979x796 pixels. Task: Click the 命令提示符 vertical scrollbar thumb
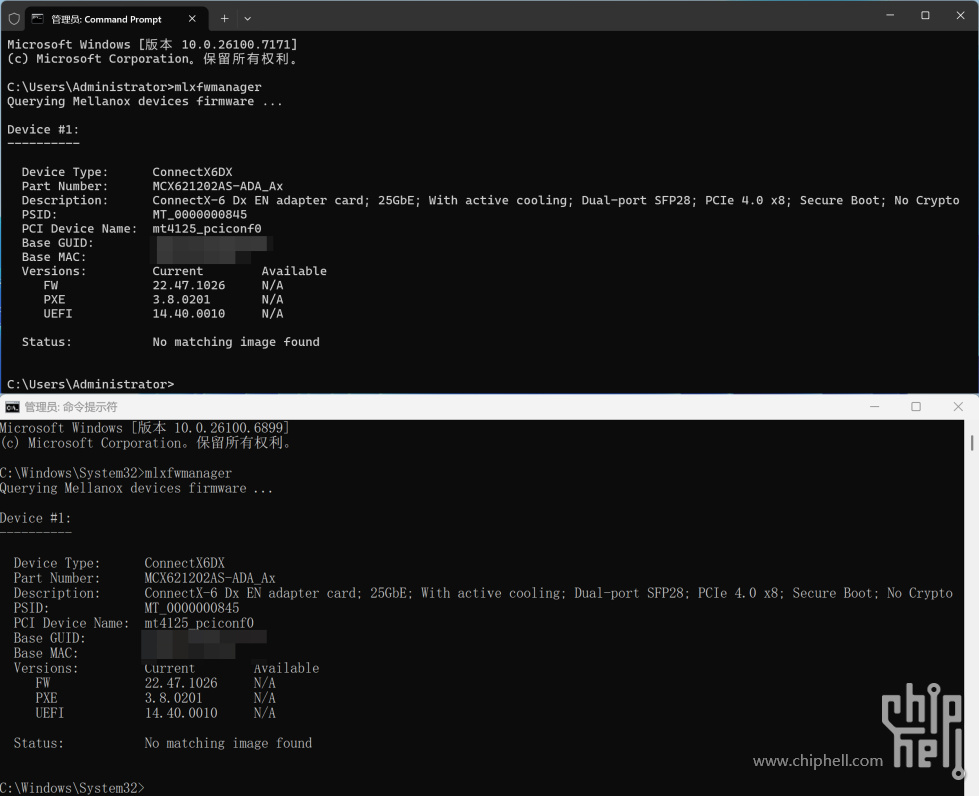click(972, 442)
